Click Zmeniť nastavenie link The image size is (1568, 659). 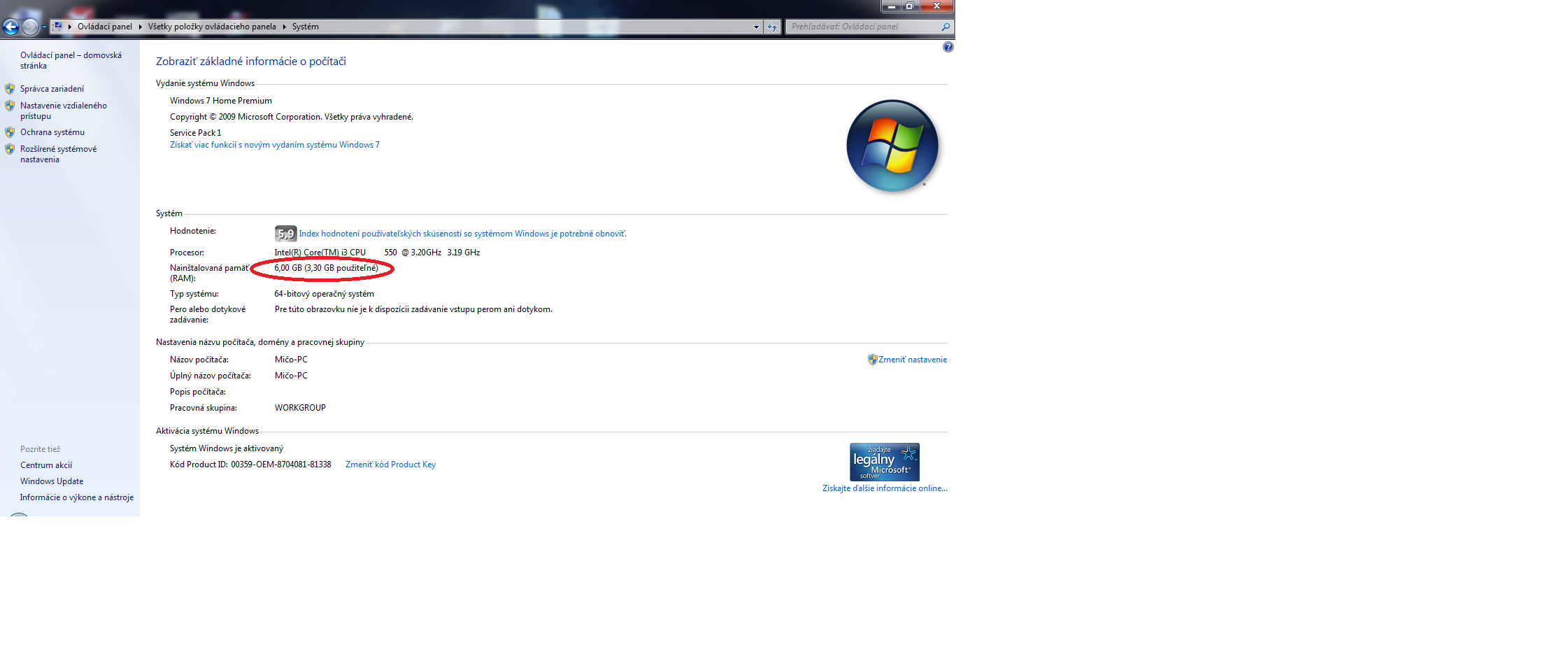[x=913, y=360]
